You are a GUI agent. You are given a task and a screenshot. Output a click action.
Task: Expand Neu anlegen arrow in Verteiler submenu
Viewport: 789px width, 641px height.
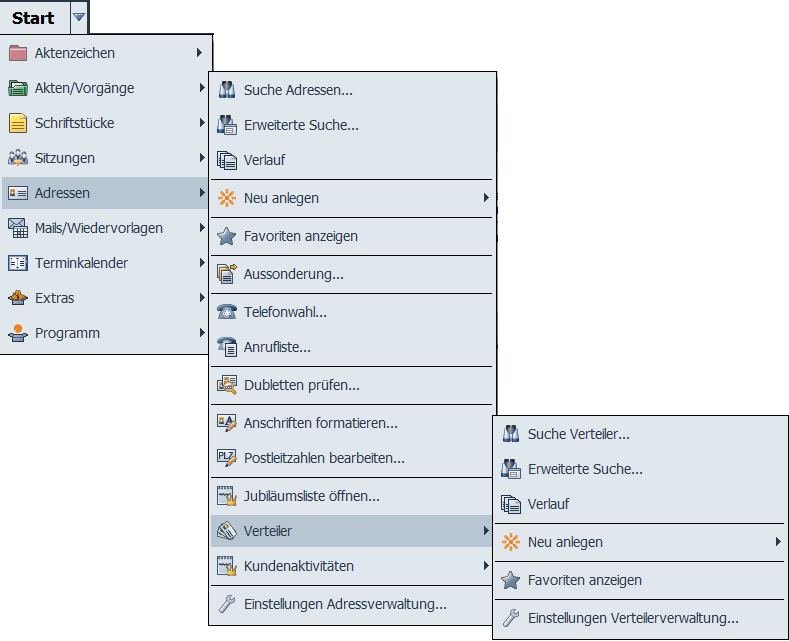pos(777,542)
